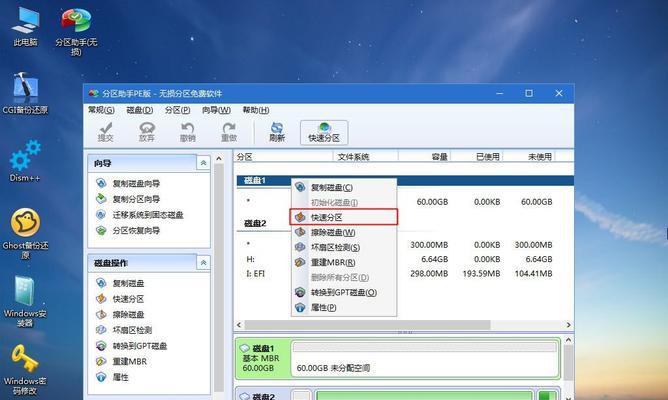668x400 pixels.
Task: Choose 坏扇区检测(S) in context menu
Action: pyautogui.click(x=343, y=247)
